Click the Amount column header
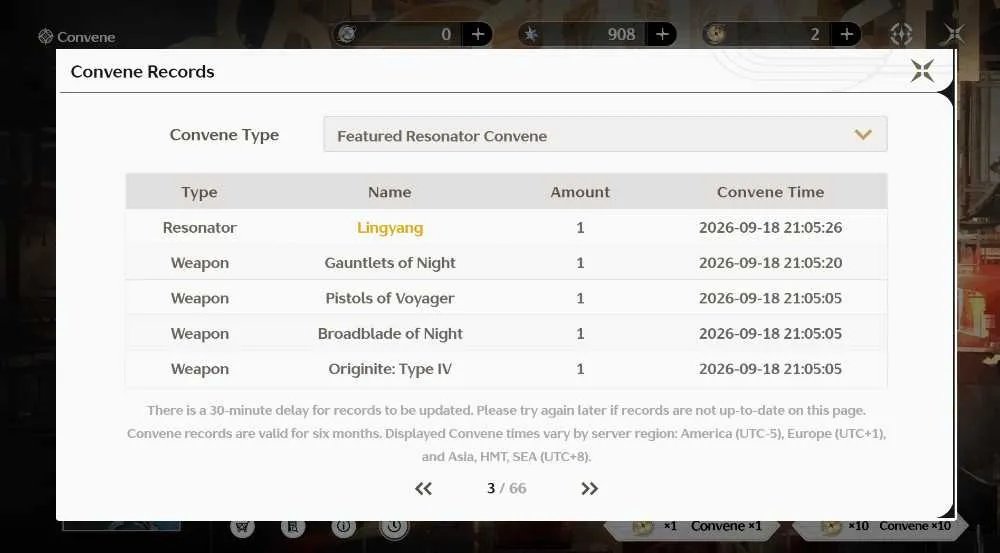This screenshot has height=553, width=1000. point(580,192)
